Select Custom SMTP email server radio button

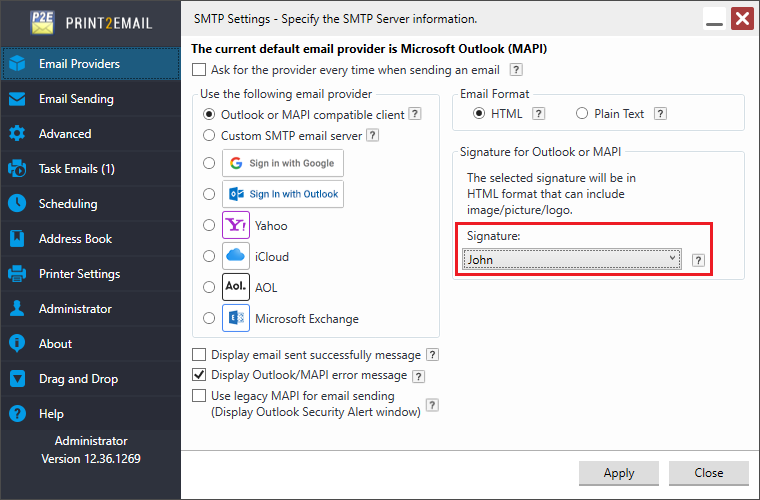(209, 135)
